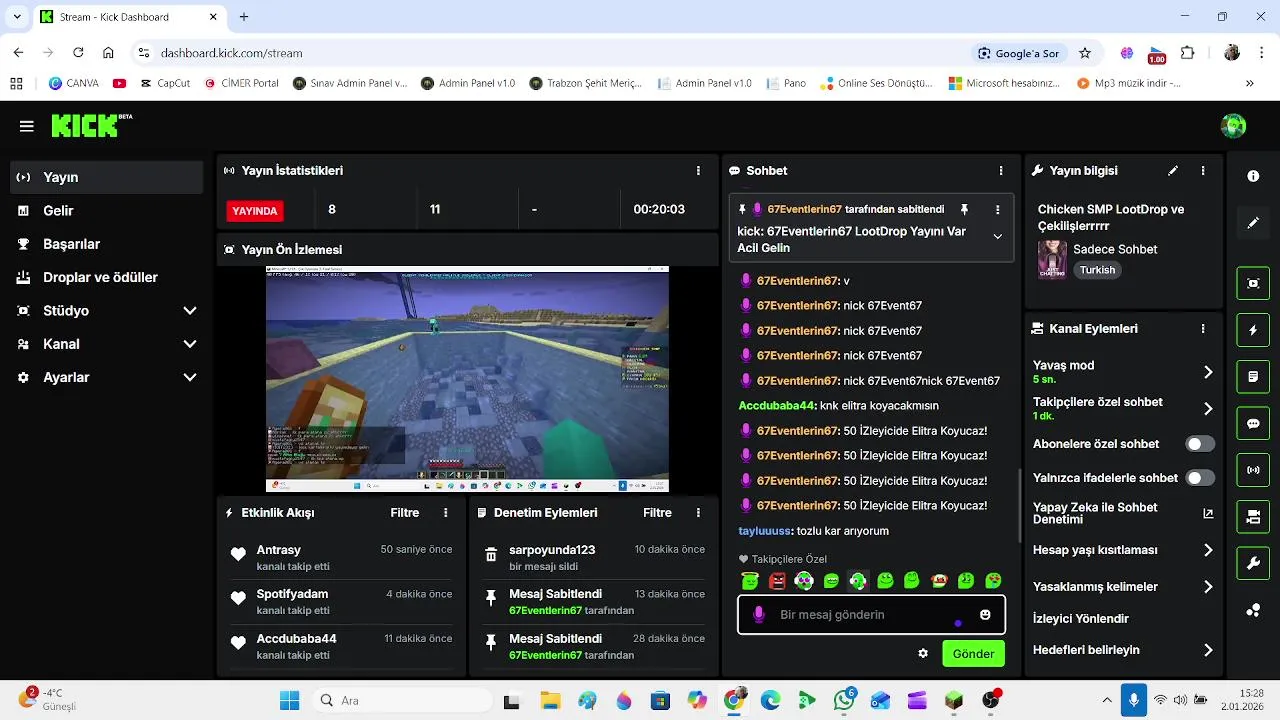
Task: Click Filtre in Etkinlik Akışı panel
Action: [405, 513]
